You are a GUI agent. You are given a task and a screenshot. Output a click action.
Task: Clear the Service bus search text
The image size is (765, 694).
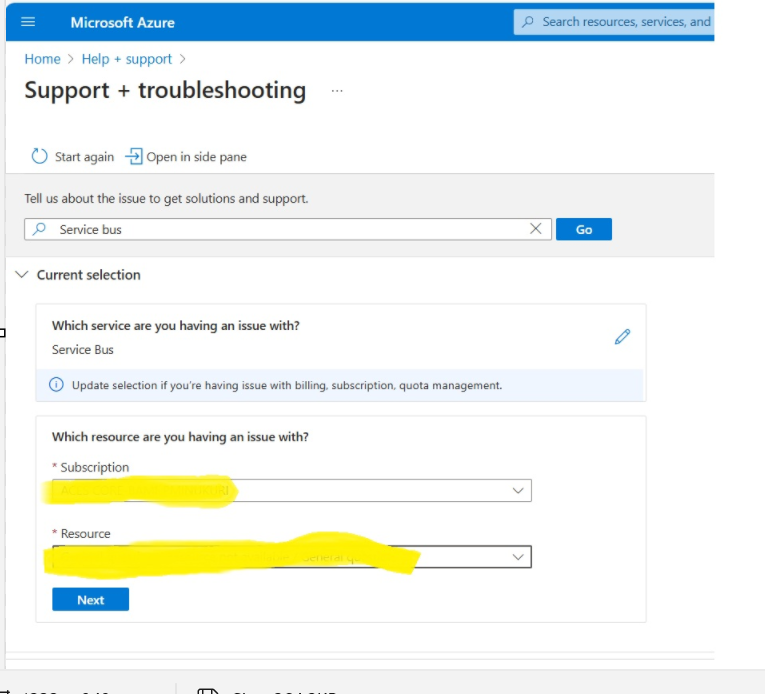pyautogui.click(x=536, y=229)
